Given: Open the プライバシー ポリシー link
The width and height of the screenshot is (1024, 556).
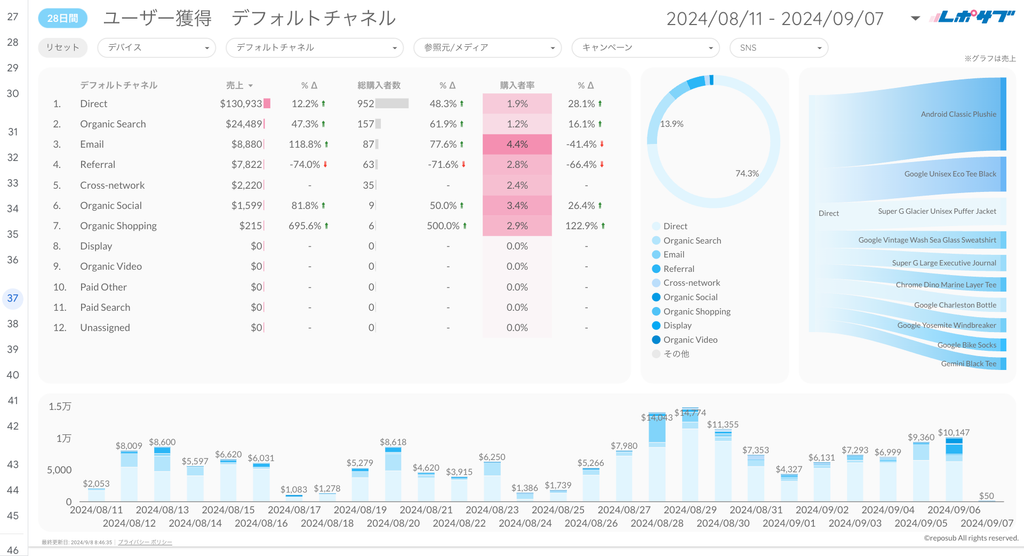Looking at the screenshot, I should point(145,541).
